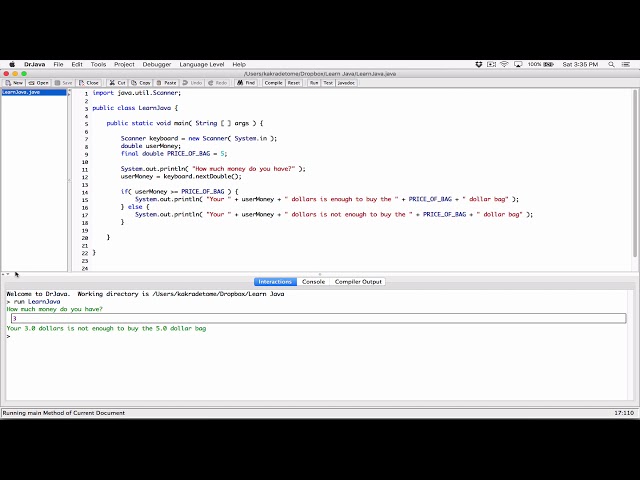
Task: Click the 'public static void main' line
Action: click(185, 123)
